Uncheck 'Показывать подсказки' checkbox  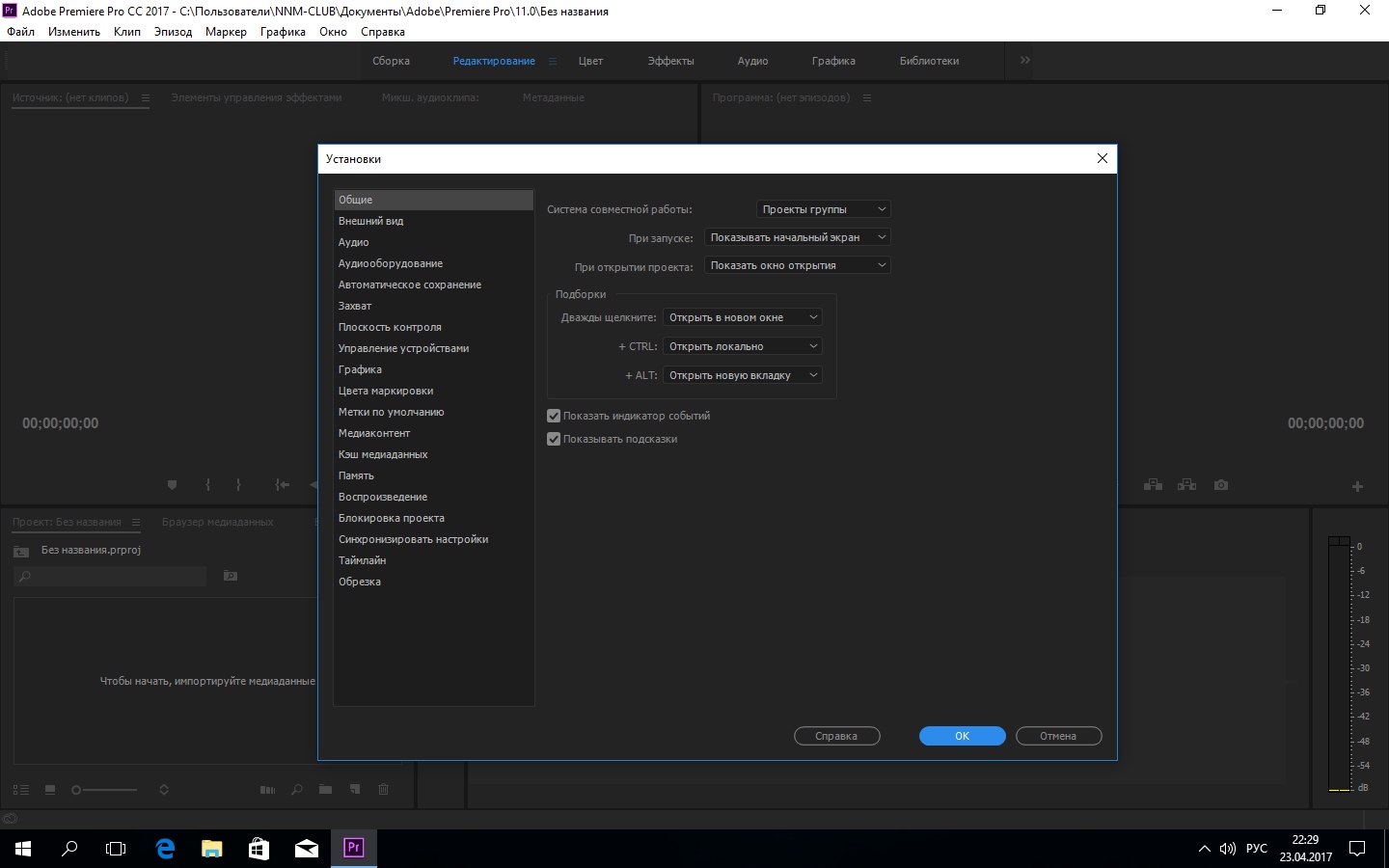554,439
